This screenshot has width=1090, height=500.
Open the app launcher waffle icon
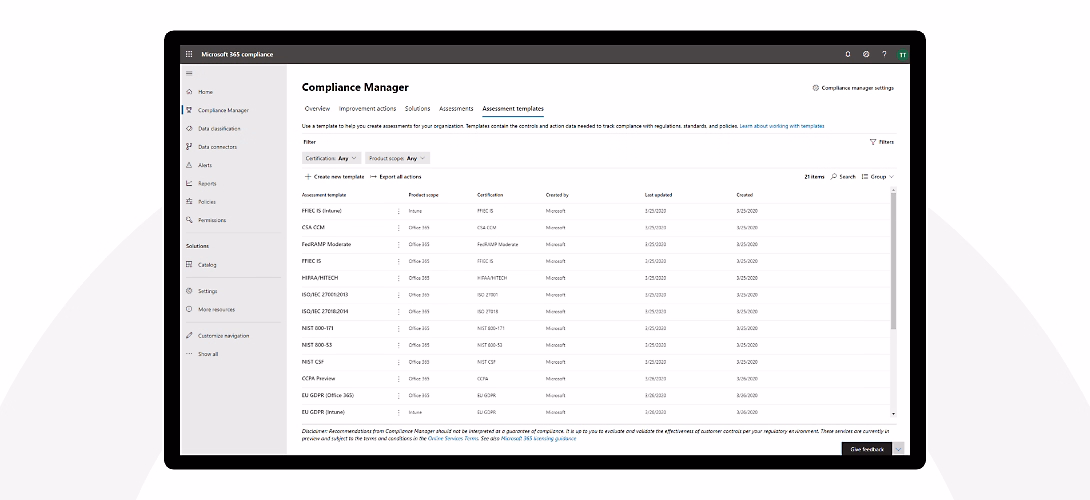click(189, 54)
